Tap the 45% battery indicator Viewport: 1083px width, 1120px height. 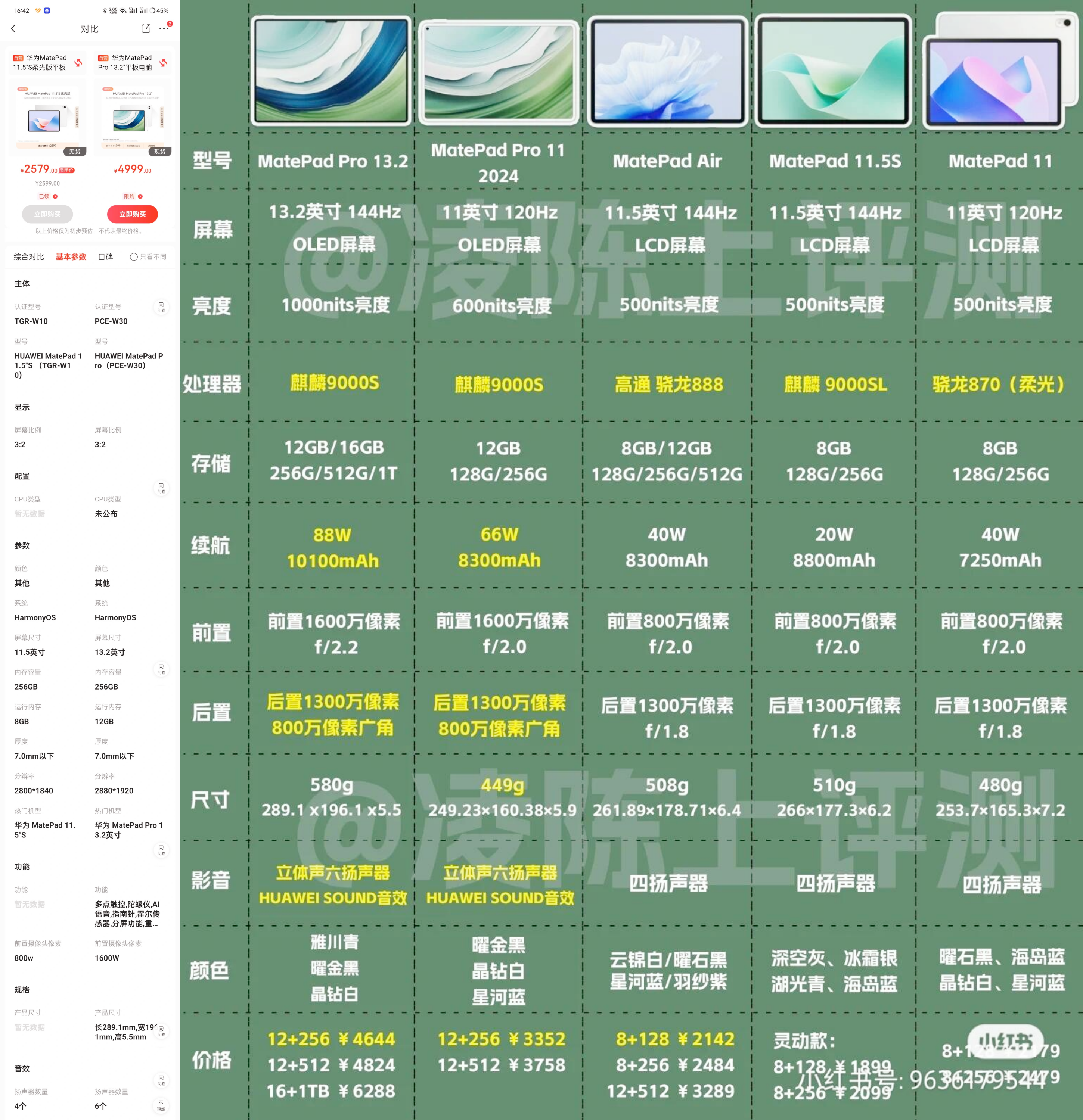coord(159,10)
